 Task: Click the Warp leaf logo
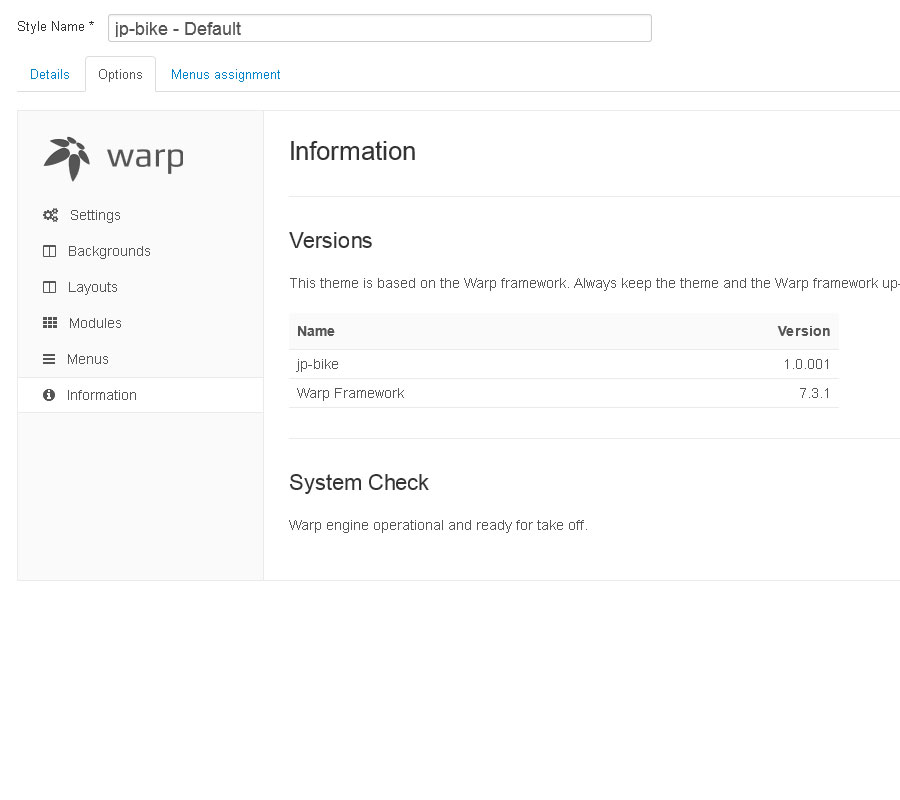coord(68,158)
